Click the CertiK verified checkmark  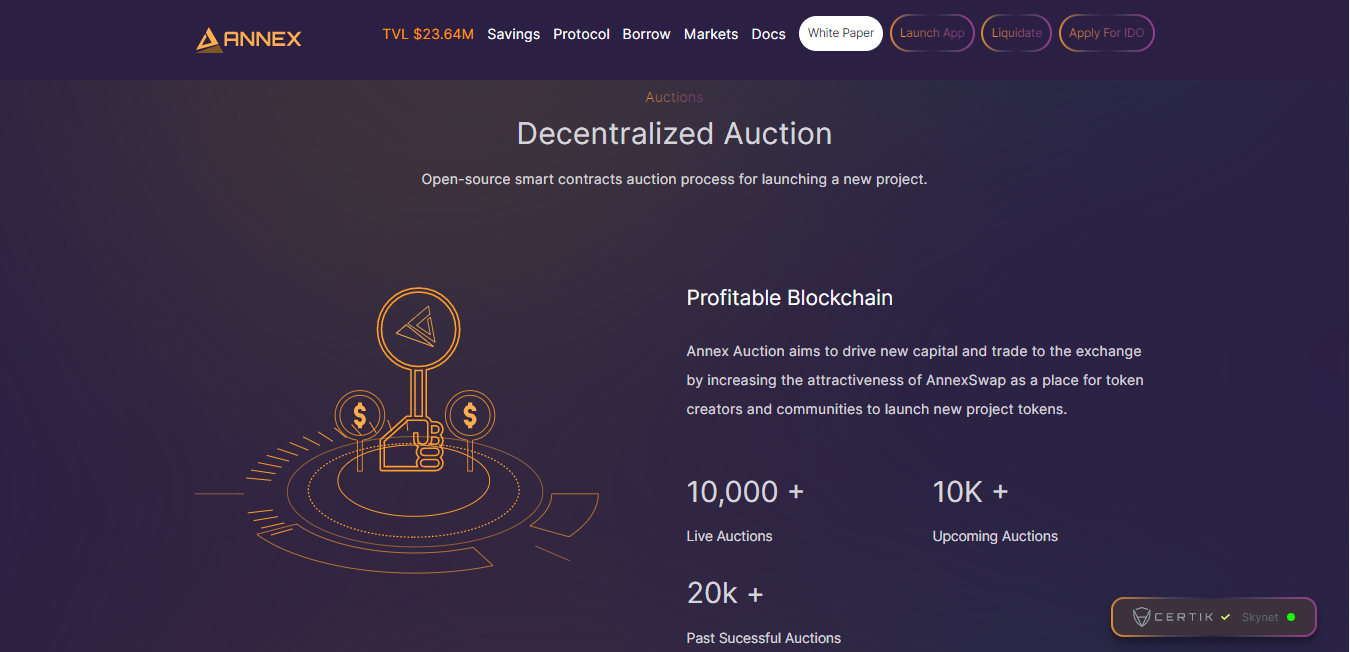click(x=1225, y=617)
